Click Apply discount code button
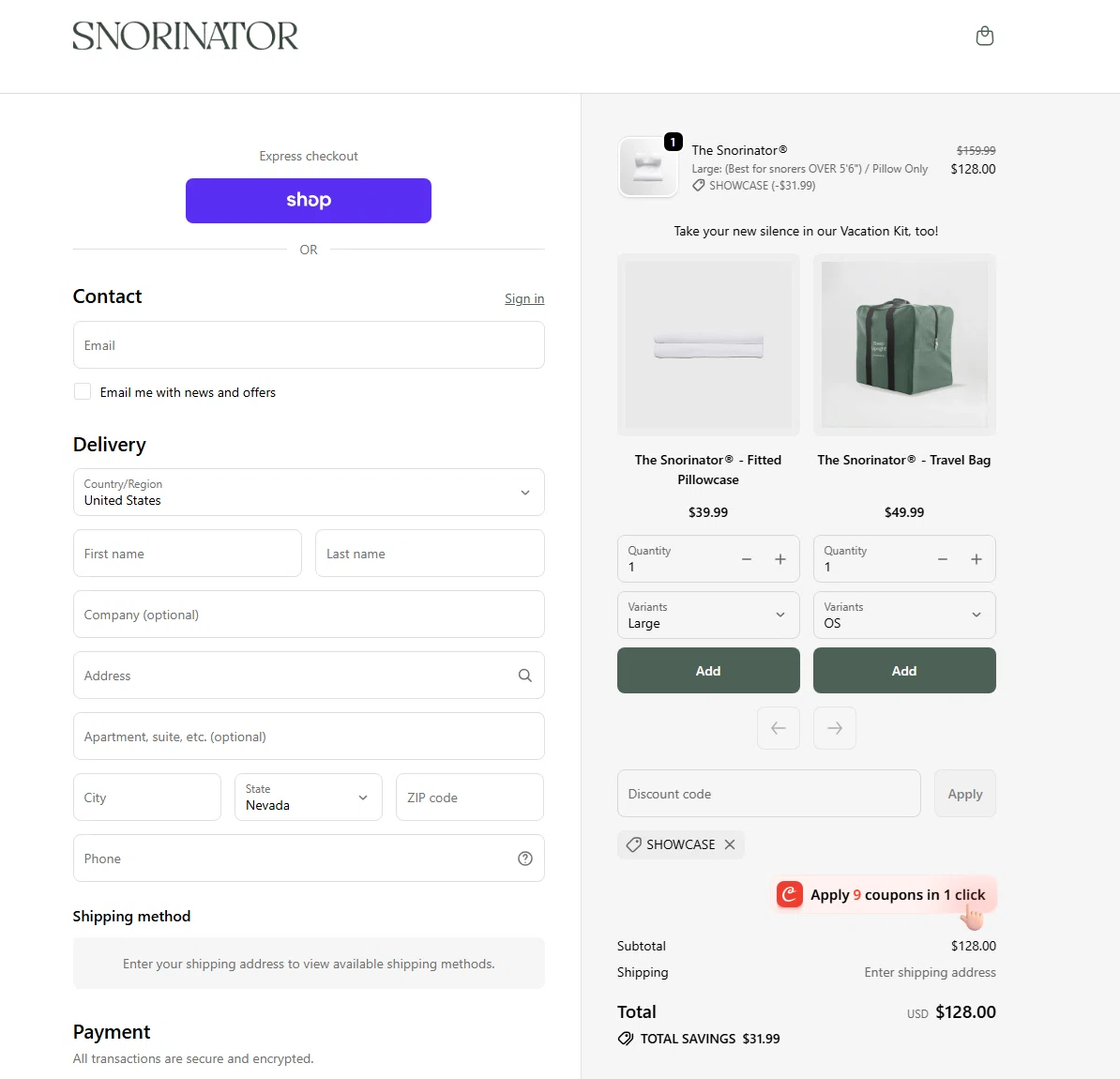This screenshot has width=1120, height=1079. point(965,793)
